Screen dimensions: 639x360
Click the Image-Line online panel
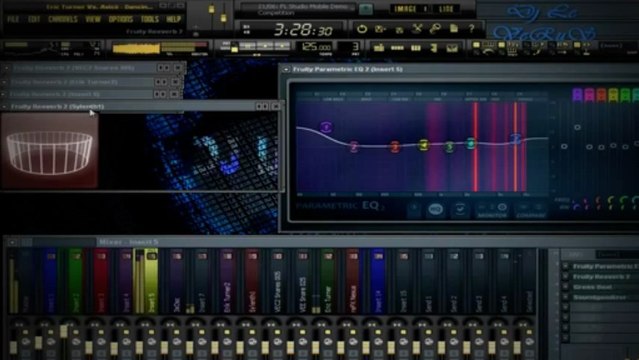click(x=424, y=9)
